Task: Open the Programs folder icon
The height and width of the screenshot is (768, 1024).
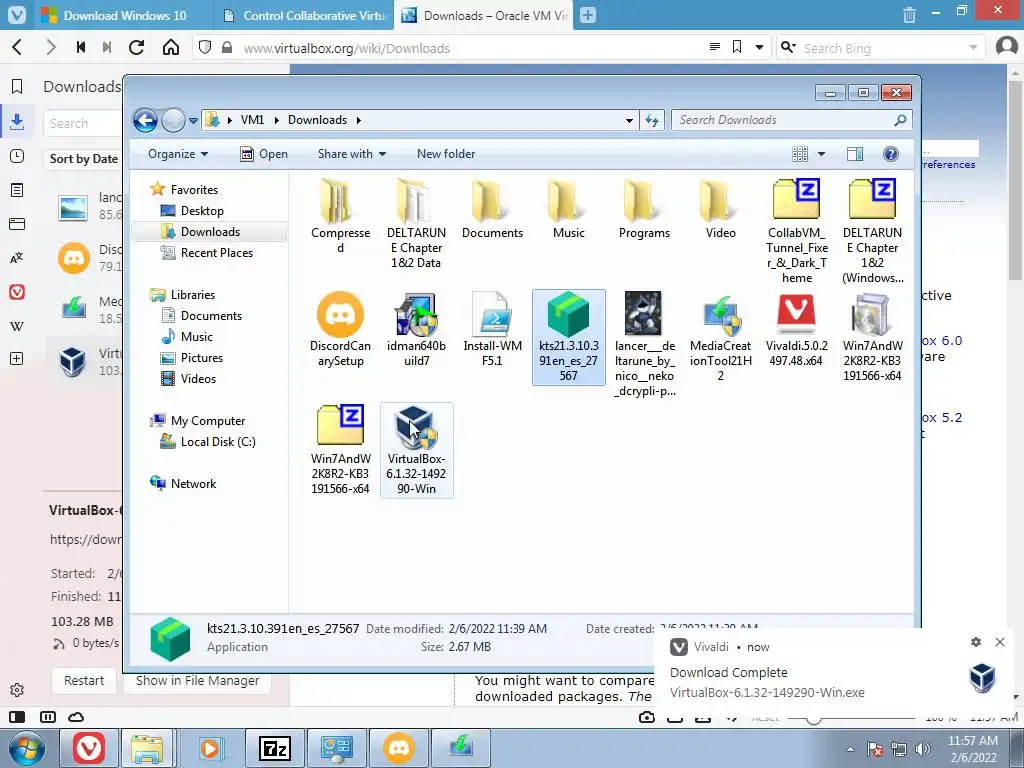Action: coord(644,209)
